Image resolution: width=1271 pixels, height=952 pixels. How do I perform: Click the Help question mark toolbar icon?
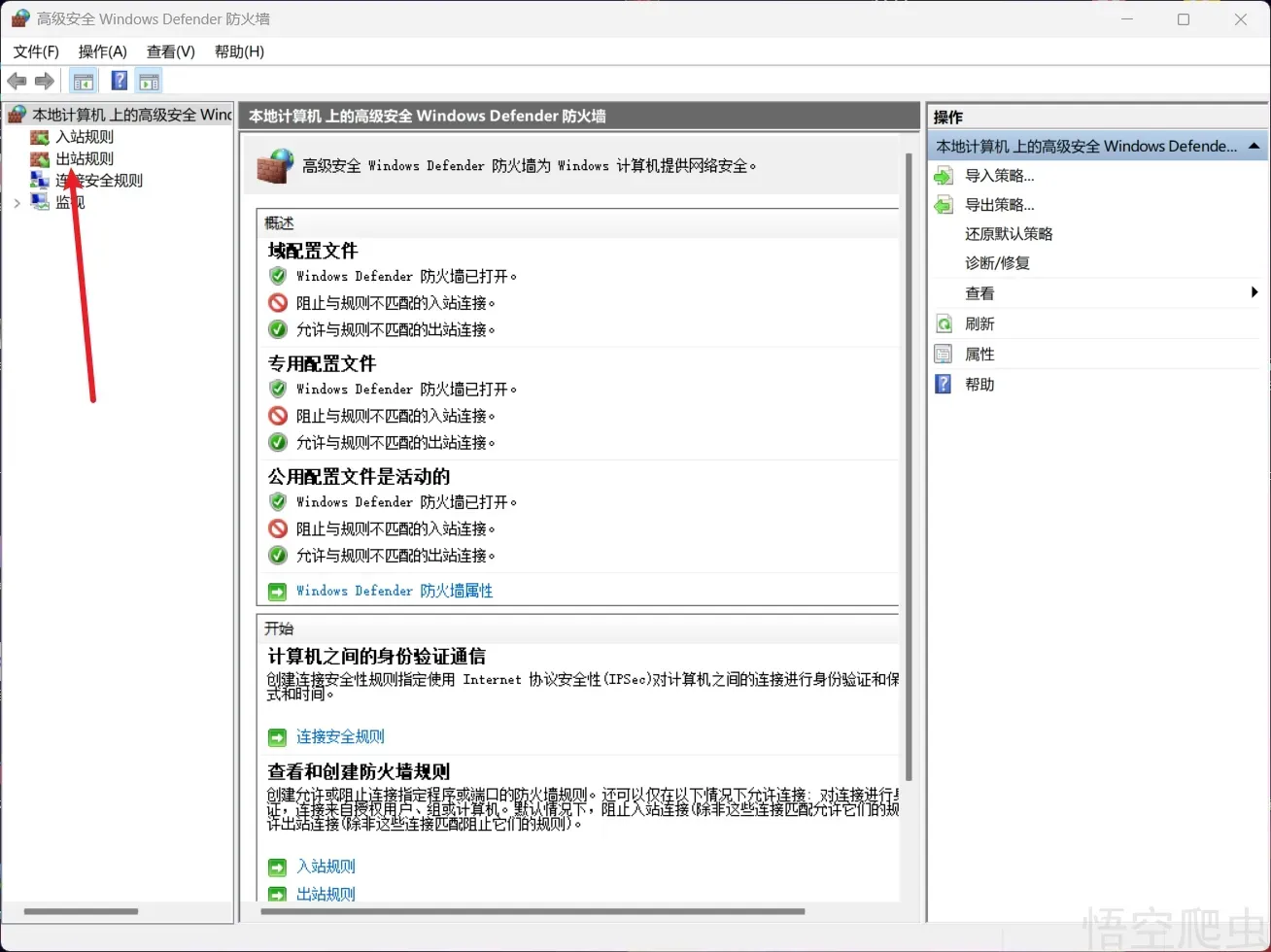119,81
